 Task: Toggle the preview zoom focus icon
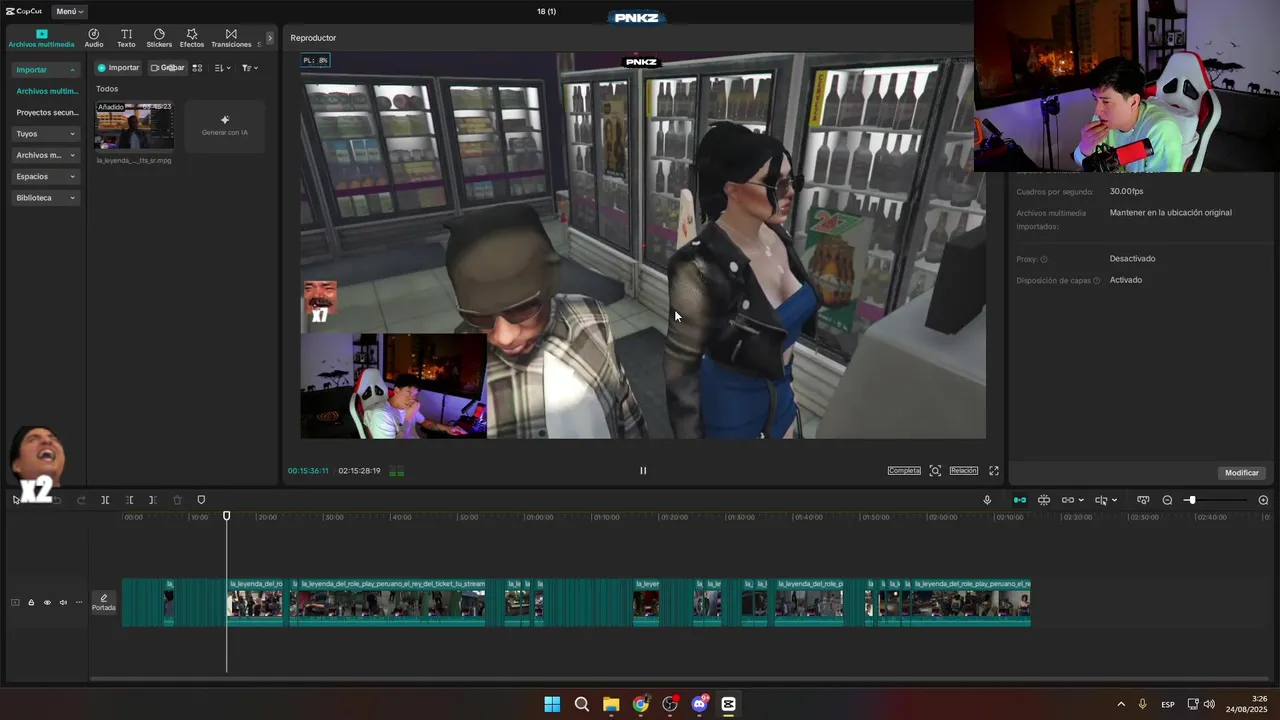935,471
